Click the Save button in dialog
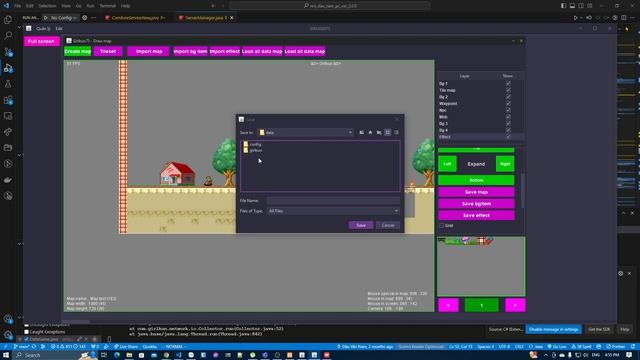This screenshot has height=360, width=640. coord(361,225)
